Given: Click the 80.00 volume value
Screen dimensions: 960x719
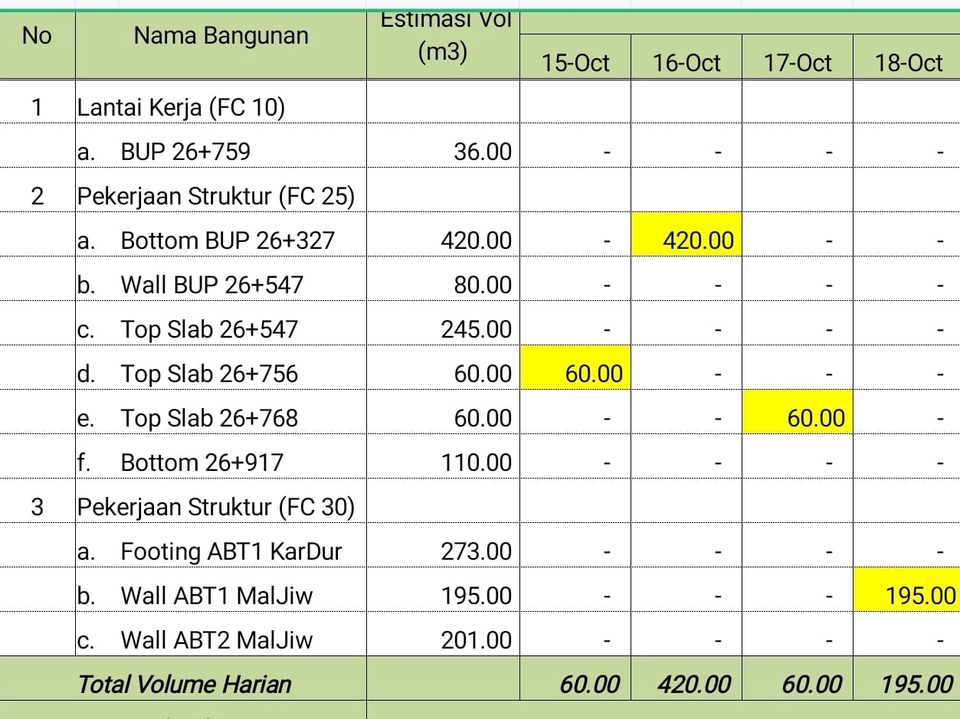Looking at the screenshot, I should coord(443,279).
